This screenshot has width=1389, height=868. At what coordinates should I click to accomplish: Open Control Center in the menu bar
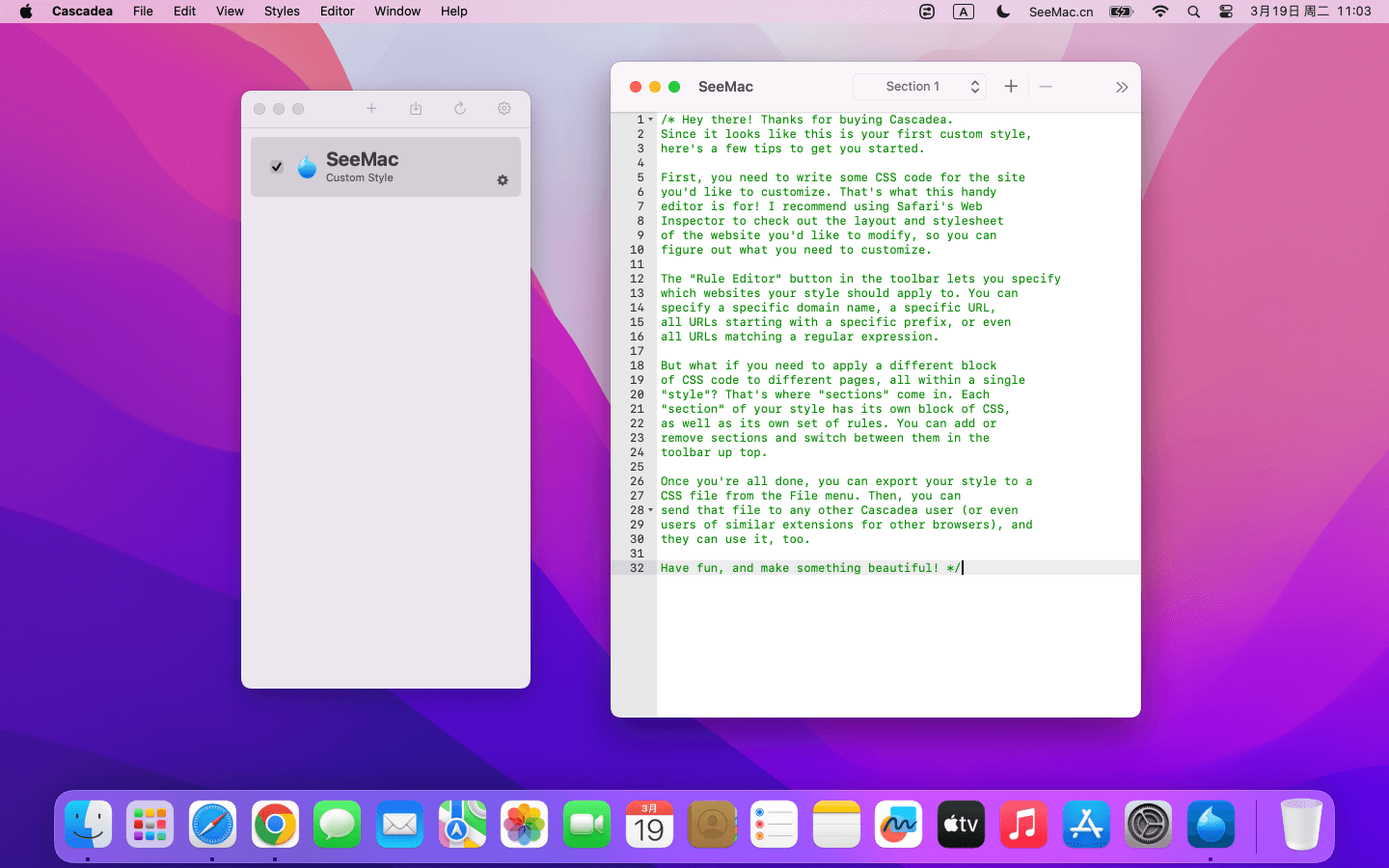coord(1226,12)
